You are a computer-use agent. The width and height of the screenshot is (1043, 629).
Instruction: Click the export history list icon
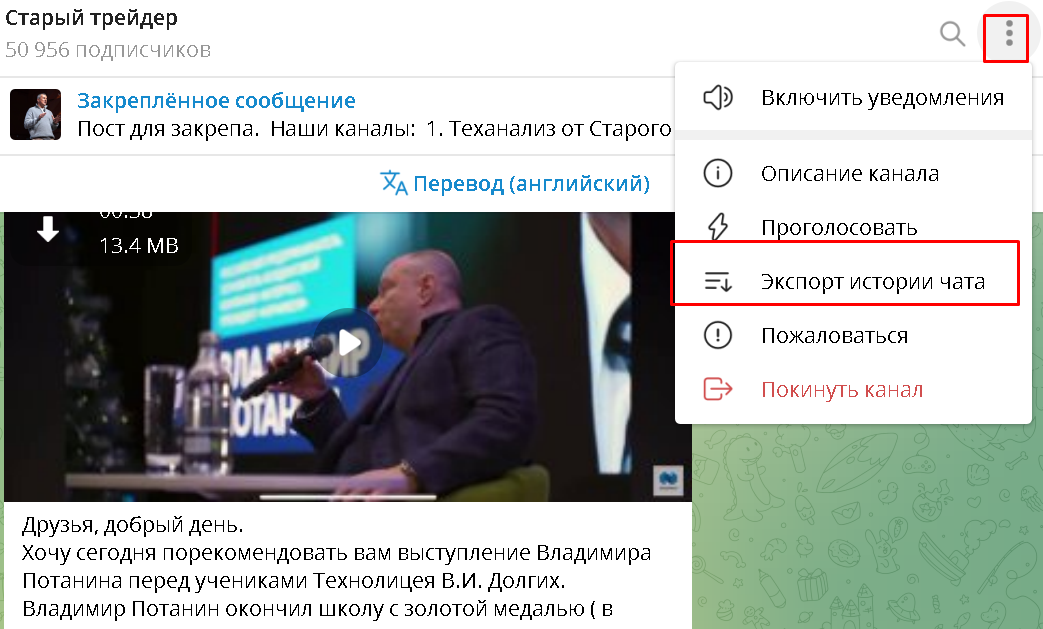pos(718,281)
